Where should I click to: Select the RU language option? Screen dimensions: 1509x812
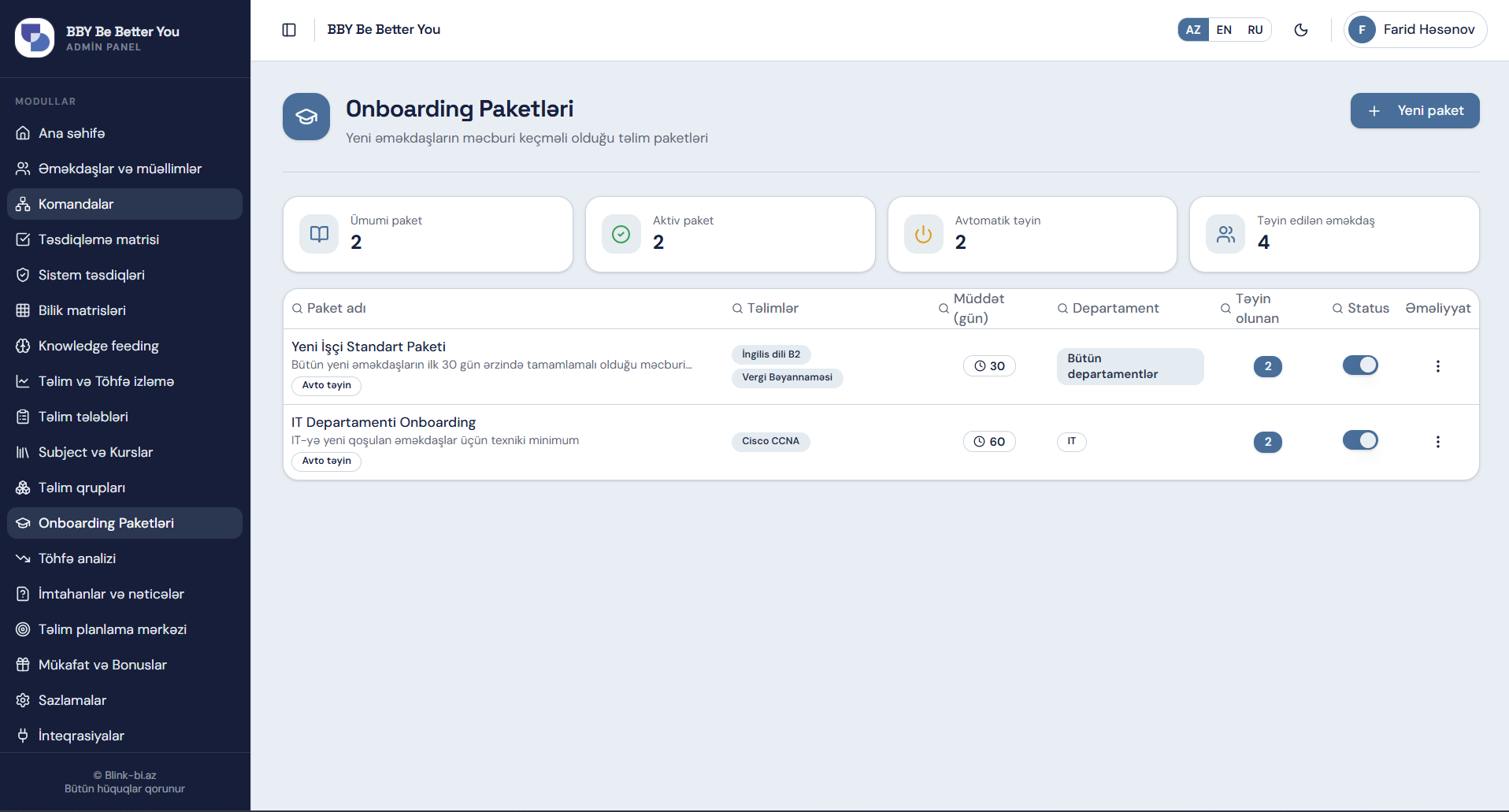tap(1255, 30)
